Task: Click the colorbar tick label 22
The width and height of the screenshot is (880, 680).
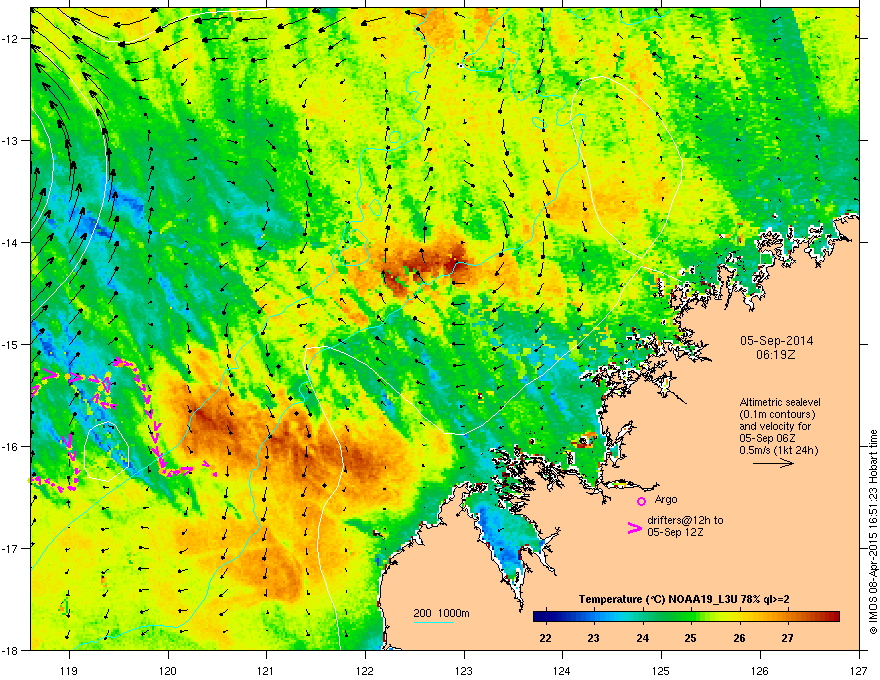Action: 545,638
